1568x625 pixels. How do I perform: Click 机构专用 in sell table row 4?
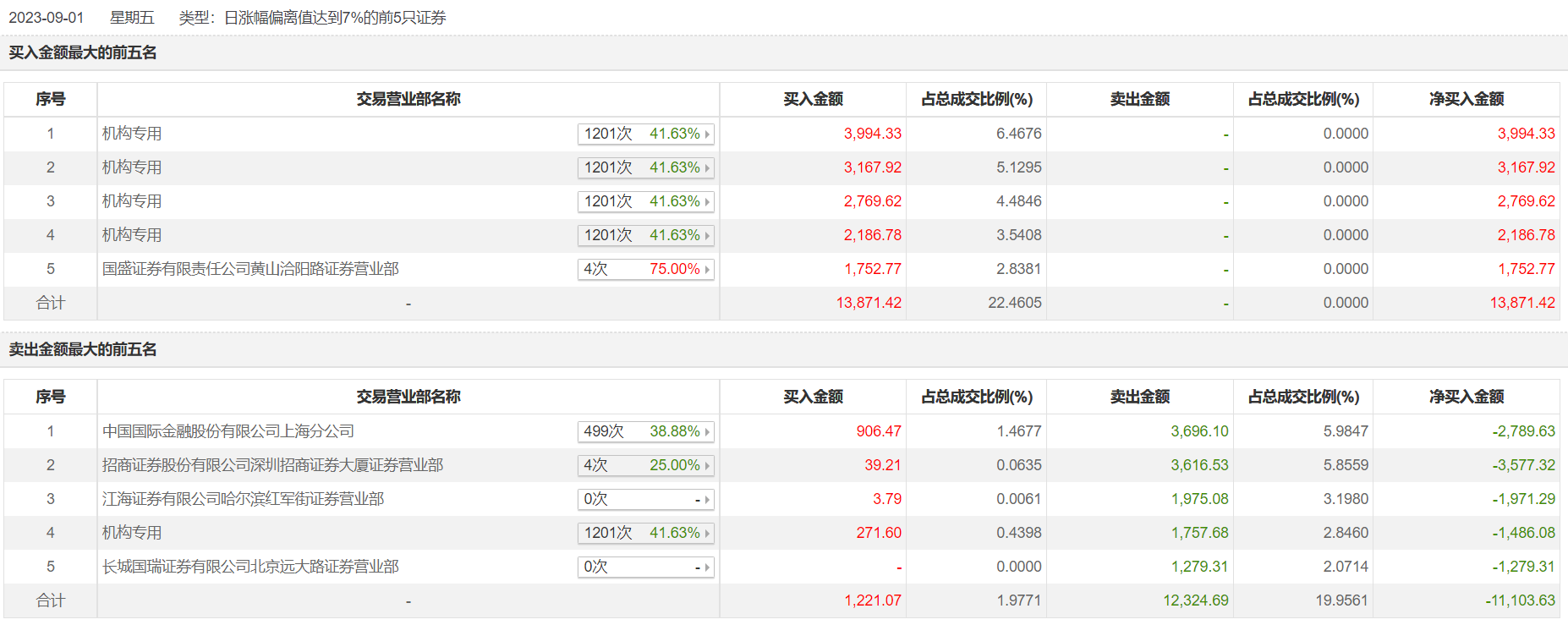(x=132, y=533)
